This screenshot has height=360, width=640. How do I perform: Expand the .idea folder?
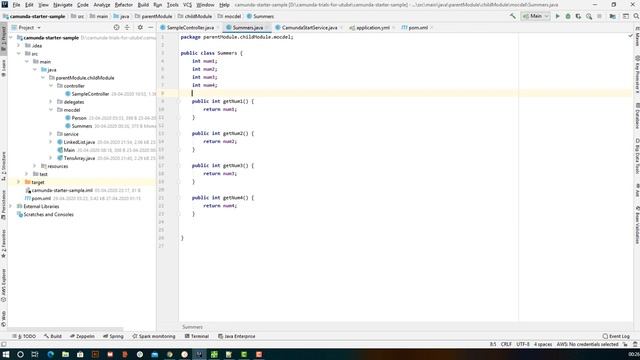(x=18, y=45)
